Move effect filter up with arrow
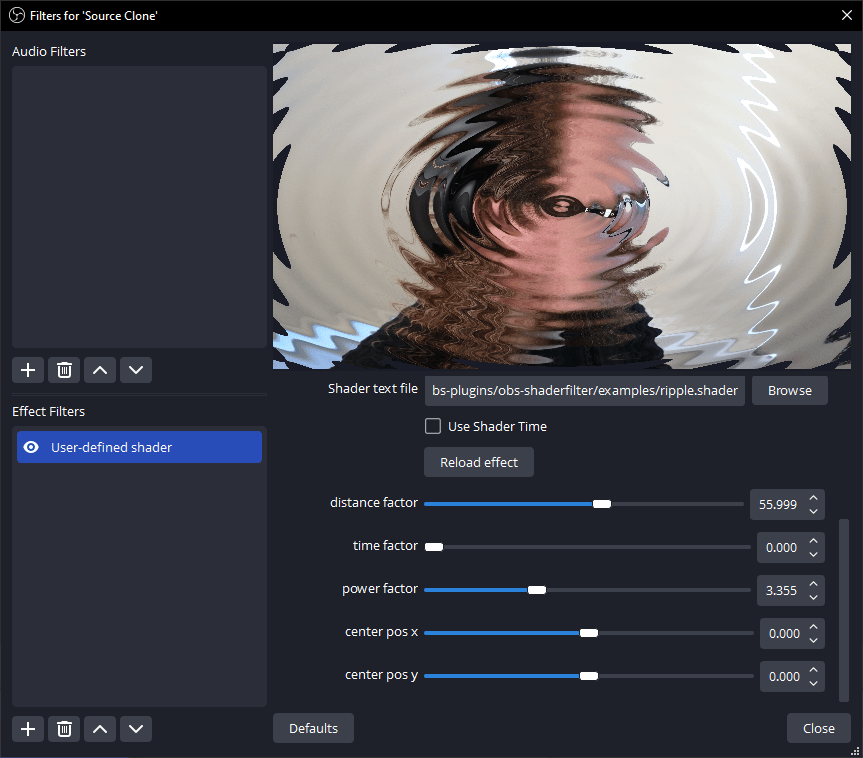 click(100, 729)
